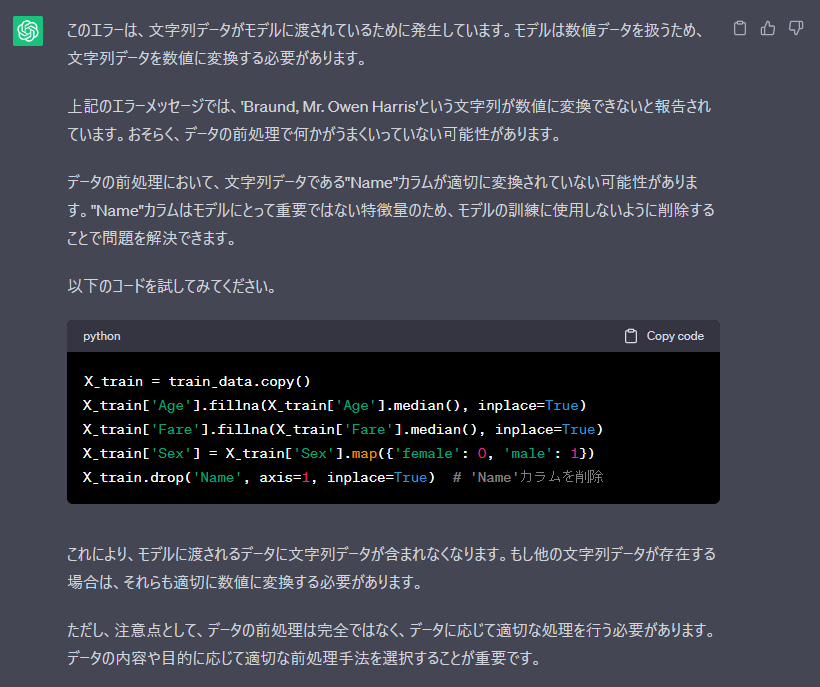
Task: Click the 'female': 0 mapping value
Action: 440,453
